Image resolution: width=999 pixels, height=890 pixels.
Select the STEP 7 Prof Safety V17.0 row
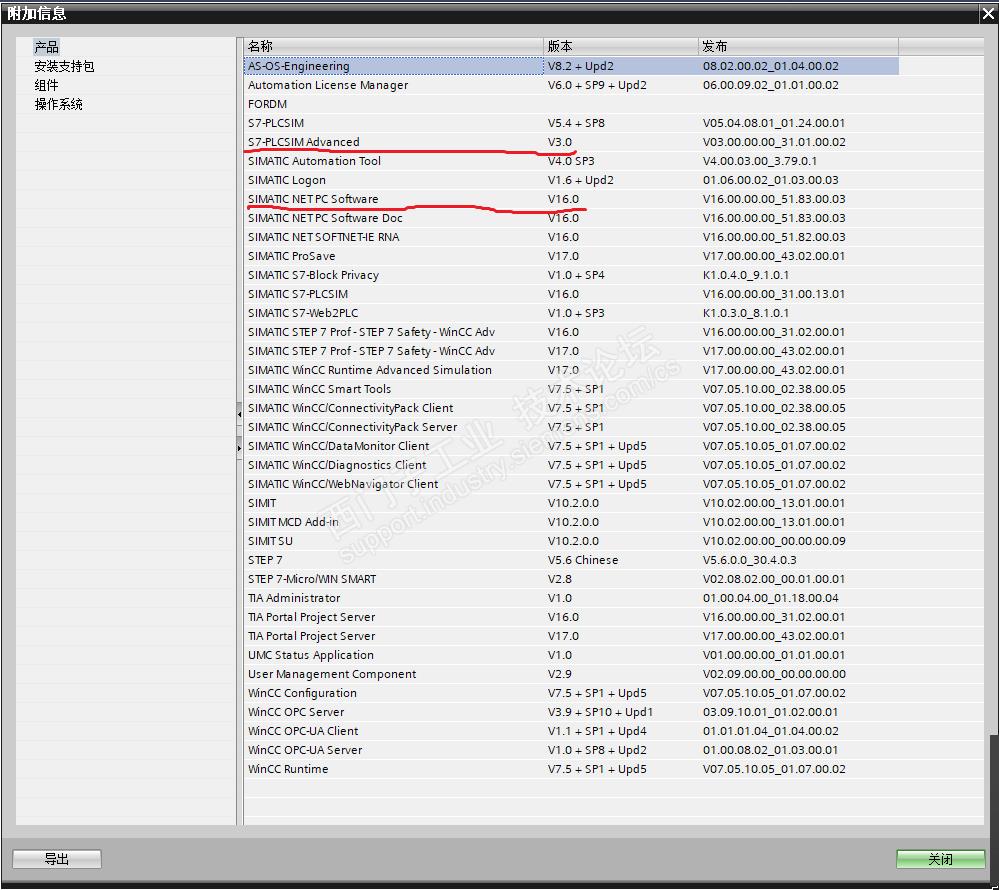pyautogui.click(x=571, y=351)
